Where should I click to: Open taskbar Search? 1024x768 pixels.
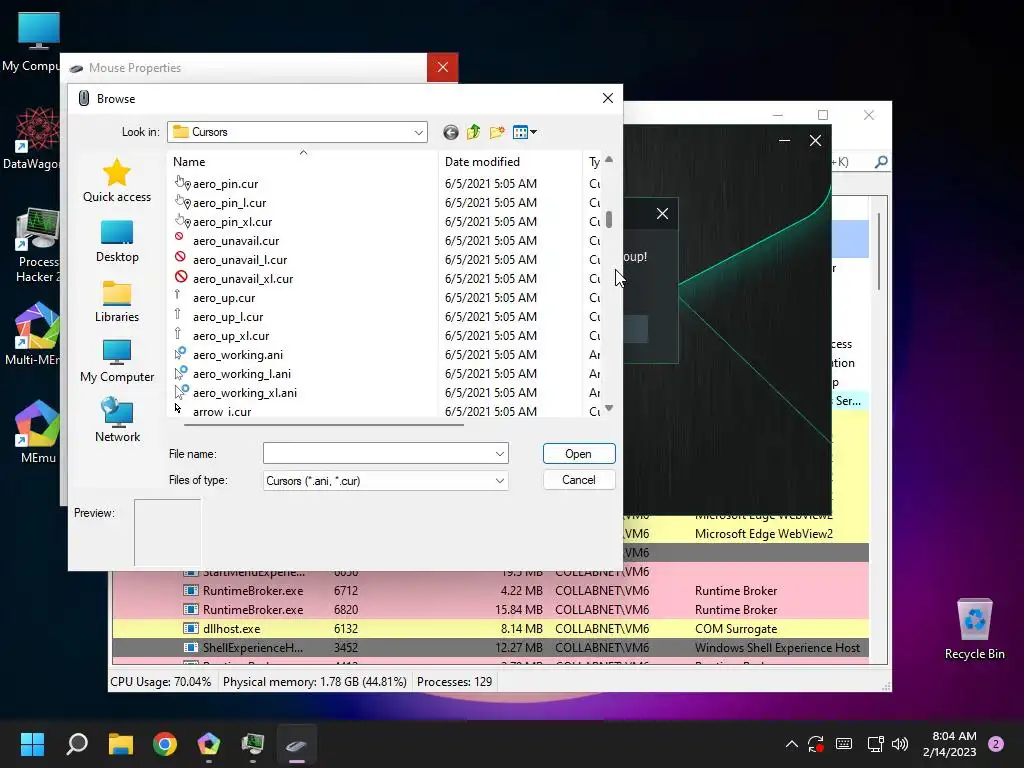(77, 744)
